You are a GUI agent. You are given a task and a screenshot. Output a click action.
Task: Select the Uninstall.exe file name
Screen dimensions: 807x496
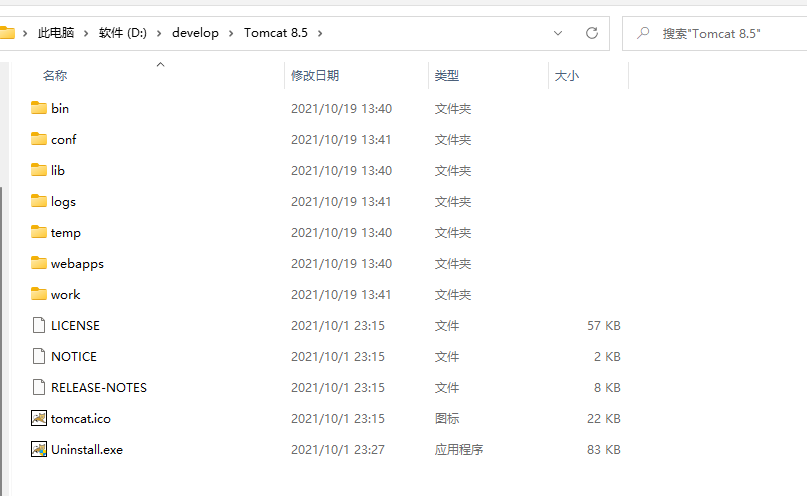pos(87,450)
